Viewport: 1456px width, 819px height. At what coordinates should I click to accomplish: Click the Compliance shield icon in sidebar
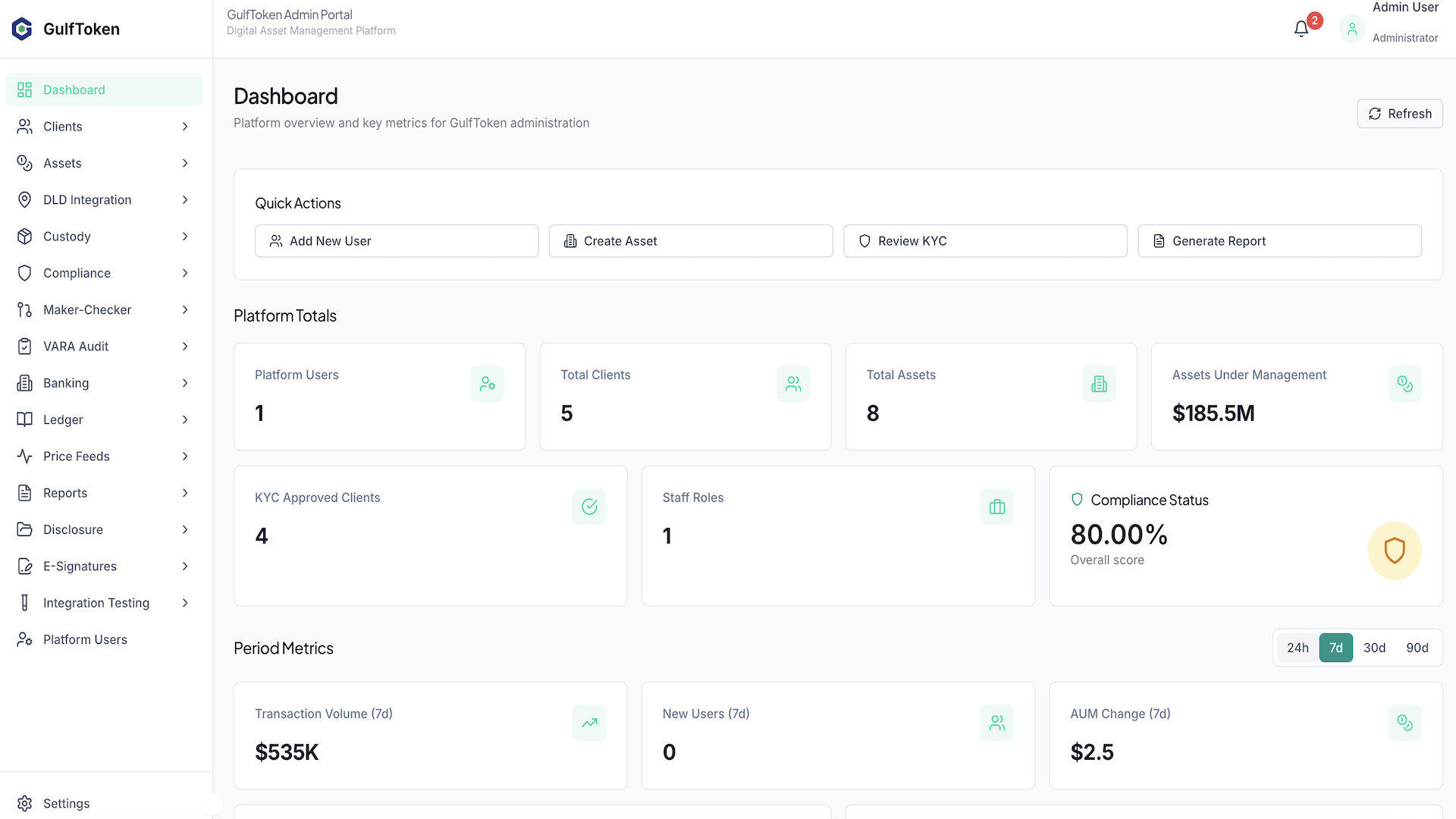click(25, 273)
